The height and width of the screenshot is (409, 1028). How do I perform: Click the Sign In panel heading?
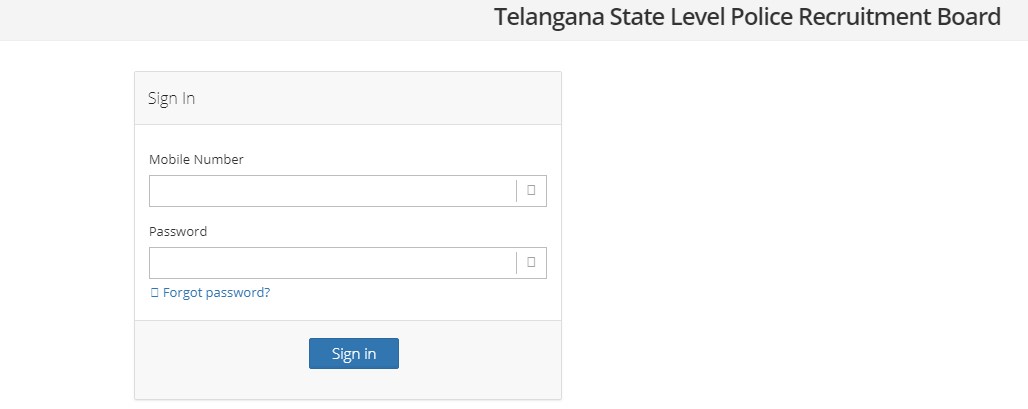pyautogui.click(x=172, y=98)
